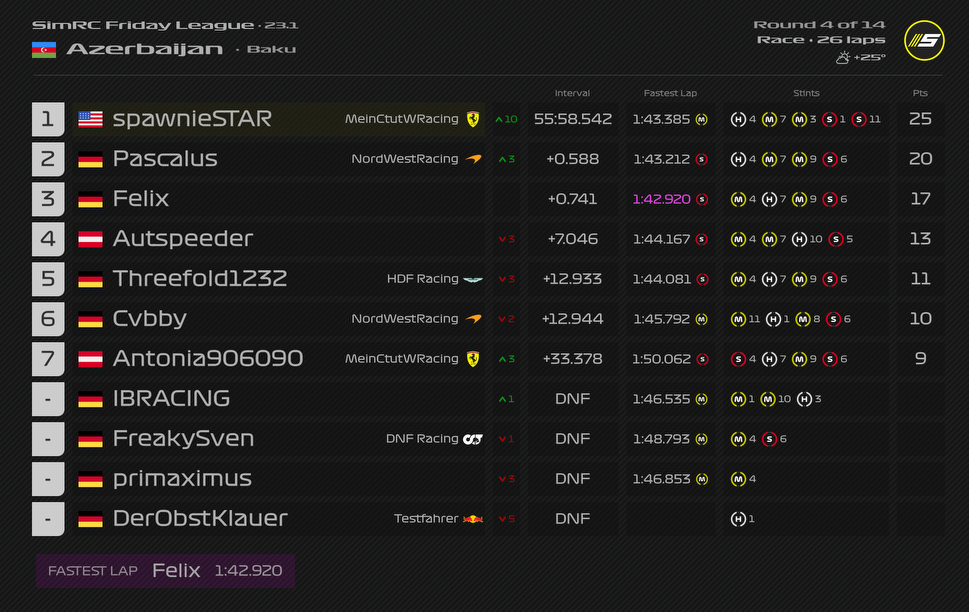Click the hard tyre icon in DerObstKlauer's stints
The image size is (969, 612).
tap(738, 519)
